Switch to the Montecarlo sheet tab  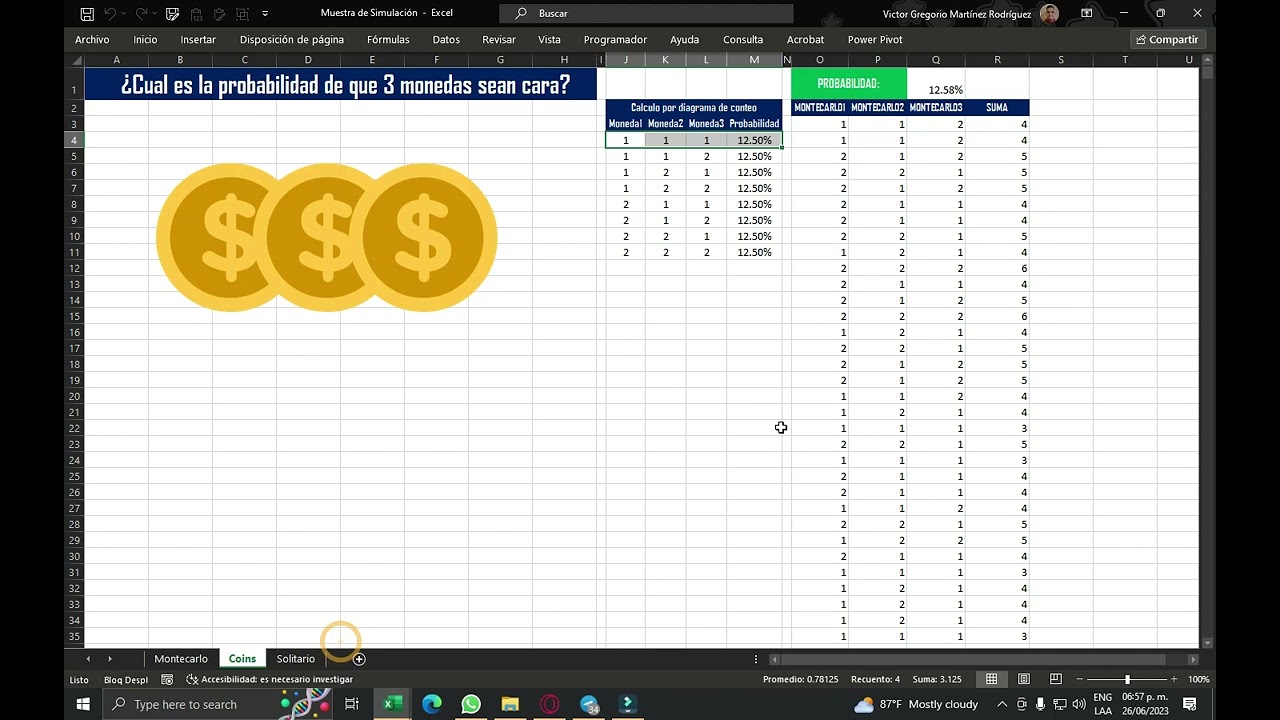(181, 659)
